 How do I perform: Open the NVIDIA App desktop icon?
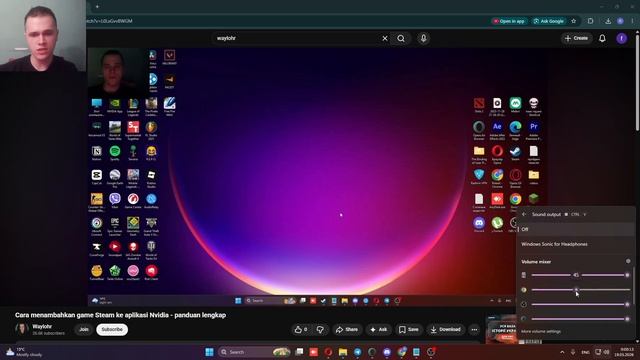115,105
